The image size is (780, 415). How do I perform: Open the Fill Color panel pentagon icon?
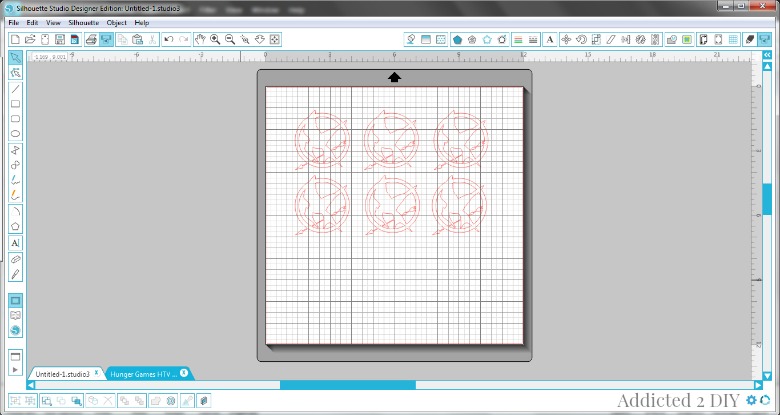(x=457, y=40)
